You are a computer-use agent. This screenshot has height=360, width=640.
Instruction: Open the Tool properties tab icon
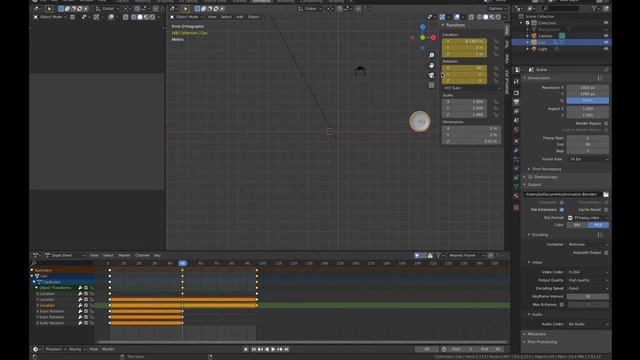tap(516, 82)
